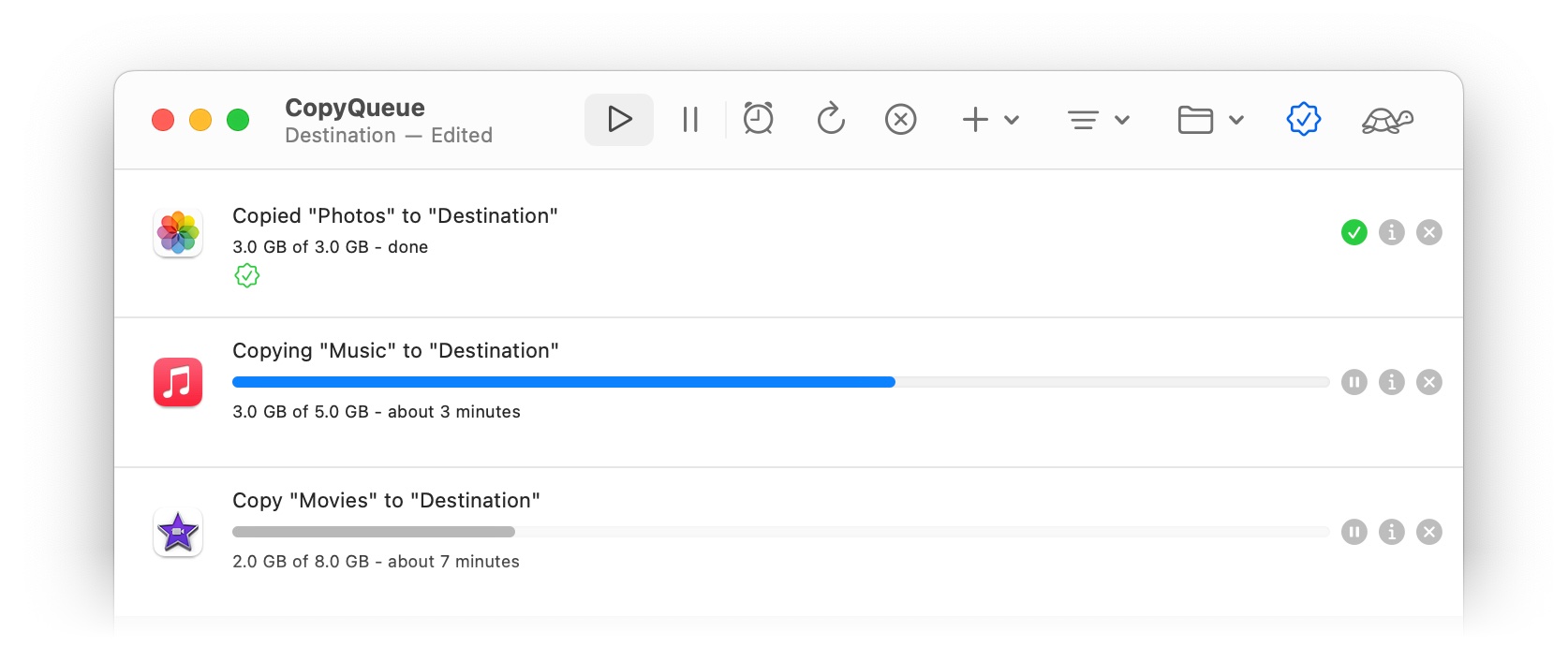Expand the folder destination chevron
Screen dimensions: 1568x661
click(x=1236, y=120)
